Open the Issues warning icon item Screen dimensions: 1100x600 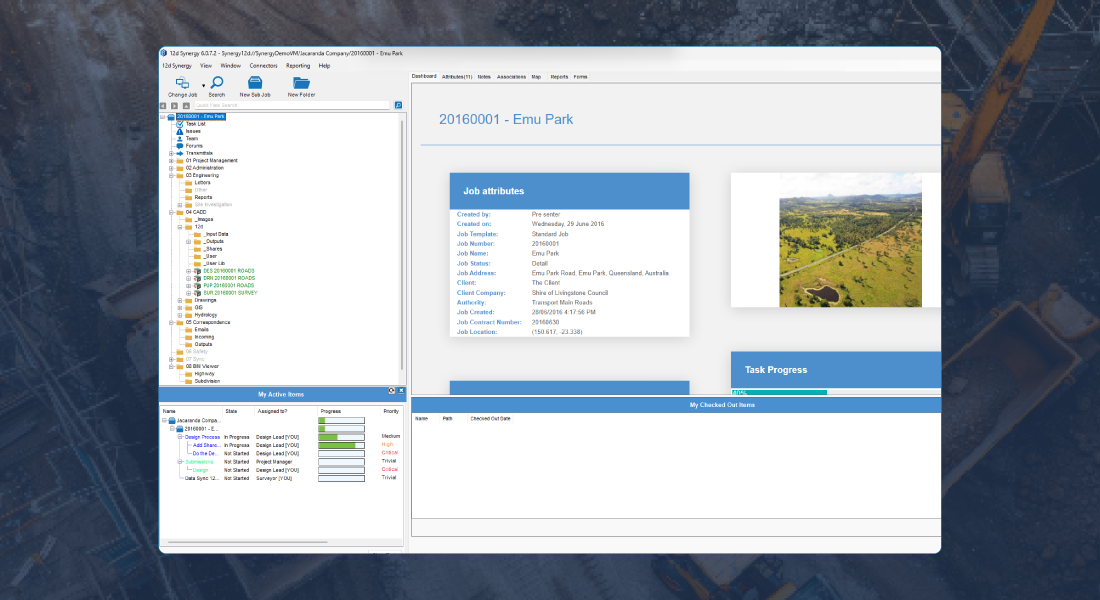(180, 131)
